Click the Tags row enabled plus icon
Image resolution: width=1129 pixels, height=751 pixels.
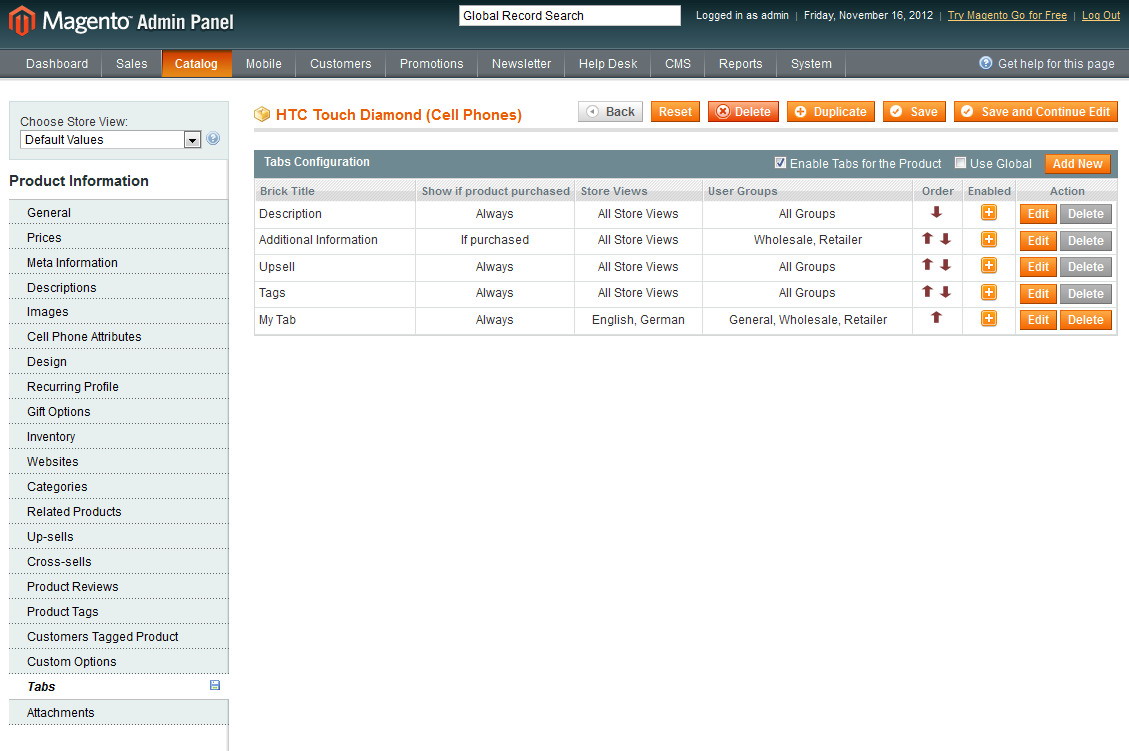(x=989, y=292)
